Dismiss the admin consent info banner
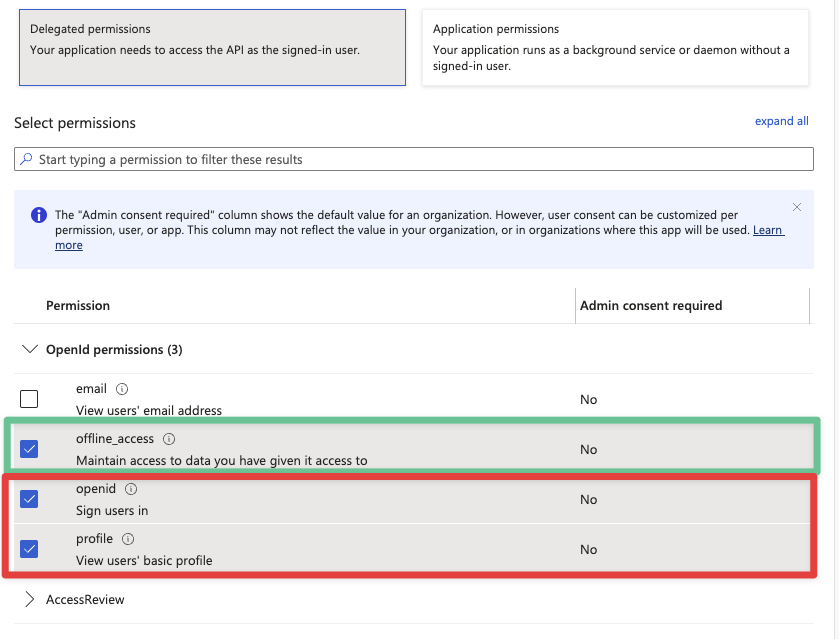 click(x=797, y=207)
